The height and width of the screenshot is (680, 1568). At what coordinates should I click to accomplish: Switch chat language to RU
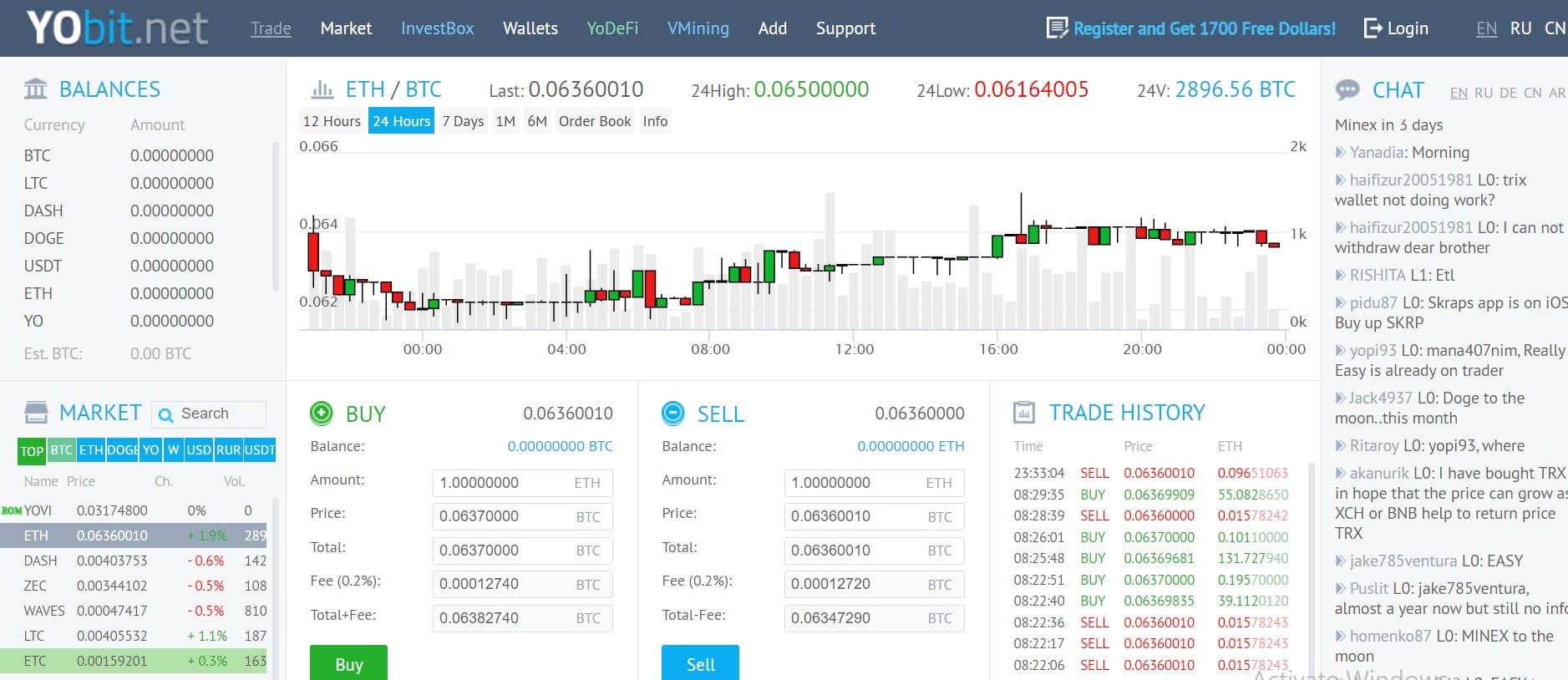coord(1483,93)
